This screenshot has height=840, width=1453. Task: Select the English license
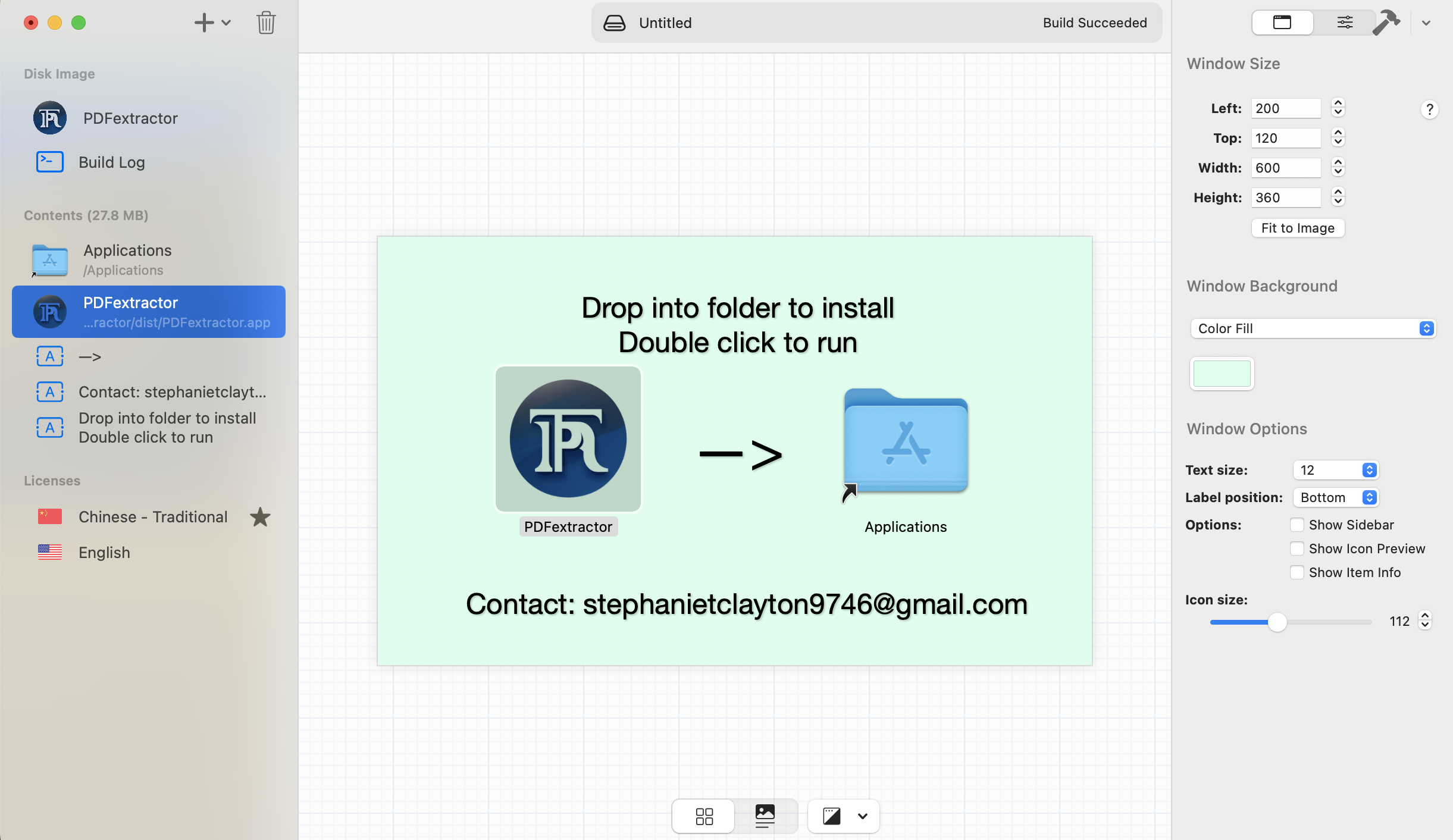149,553
